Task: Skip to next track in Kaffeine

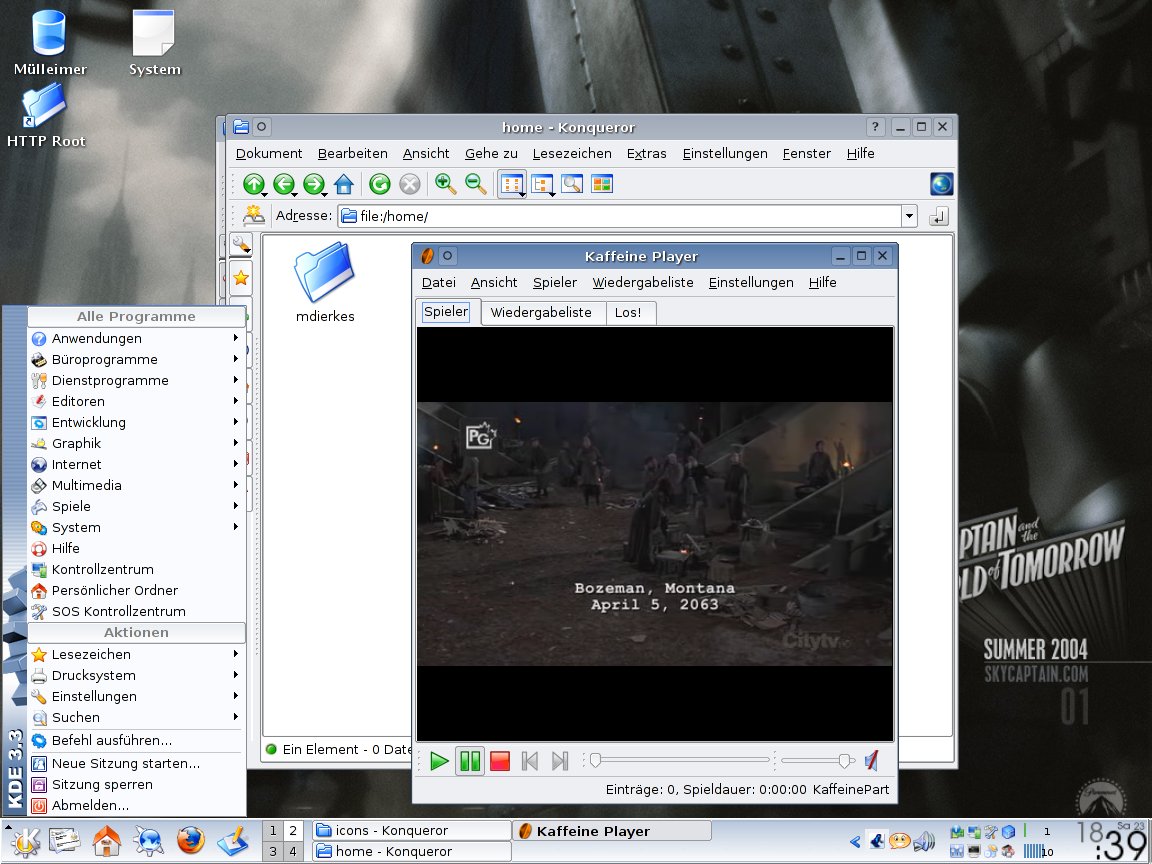Action: coord(560,761)
